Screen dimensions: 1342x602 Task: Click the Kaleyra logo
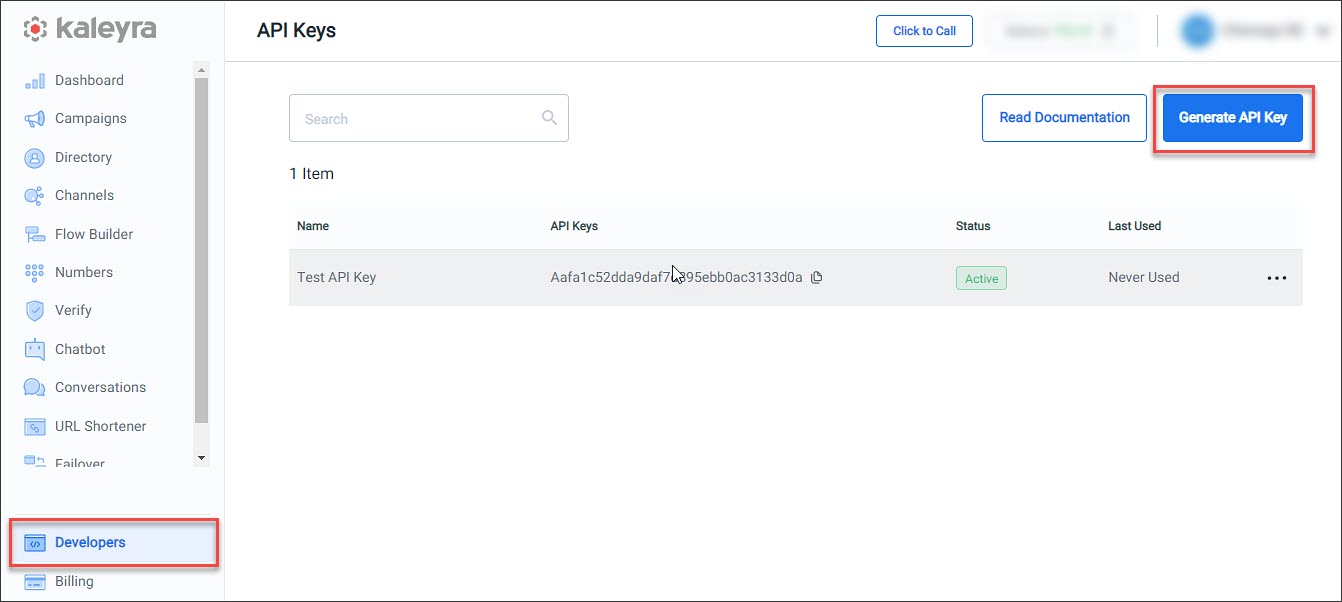[88, 28]
